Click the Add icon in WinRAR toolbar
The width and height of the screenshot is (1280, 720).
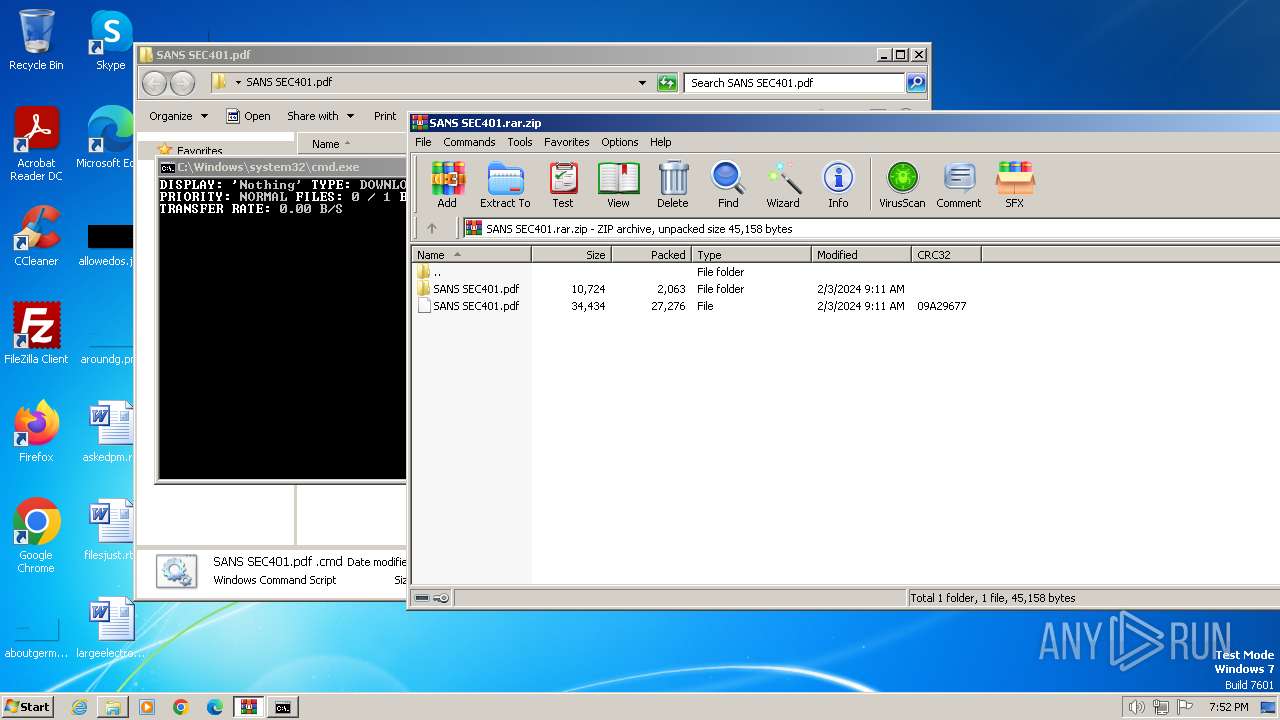pos(447,185)
